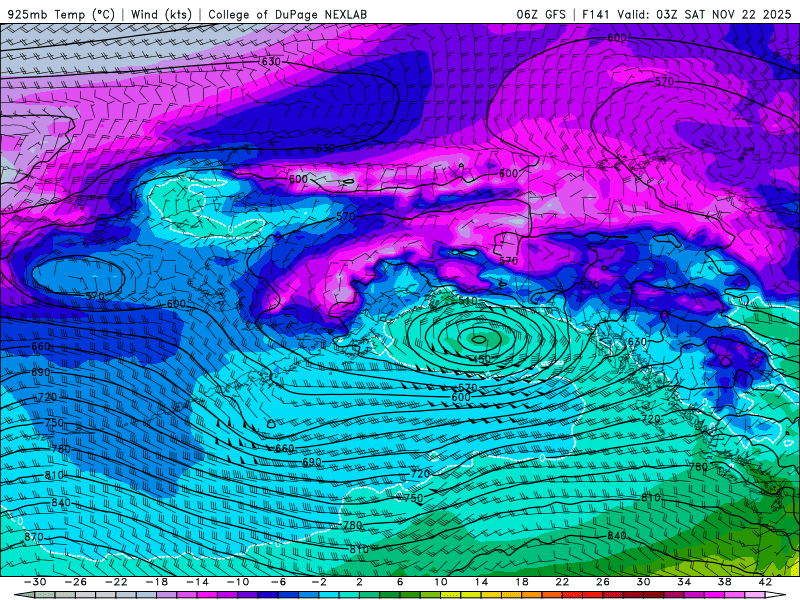Click the '06Z GFS' model run label
Image resolution: width=800 pixels, height=600 pixels.
(541, 14)
